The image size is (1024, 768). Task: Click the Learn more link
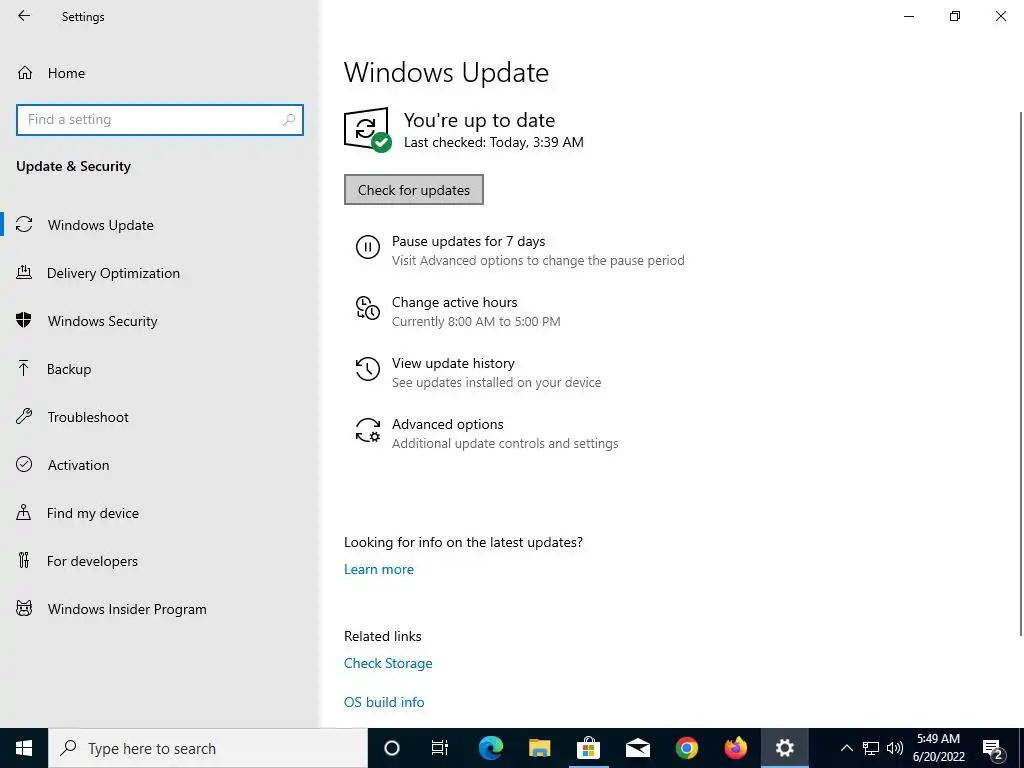[x=379, y=569]
